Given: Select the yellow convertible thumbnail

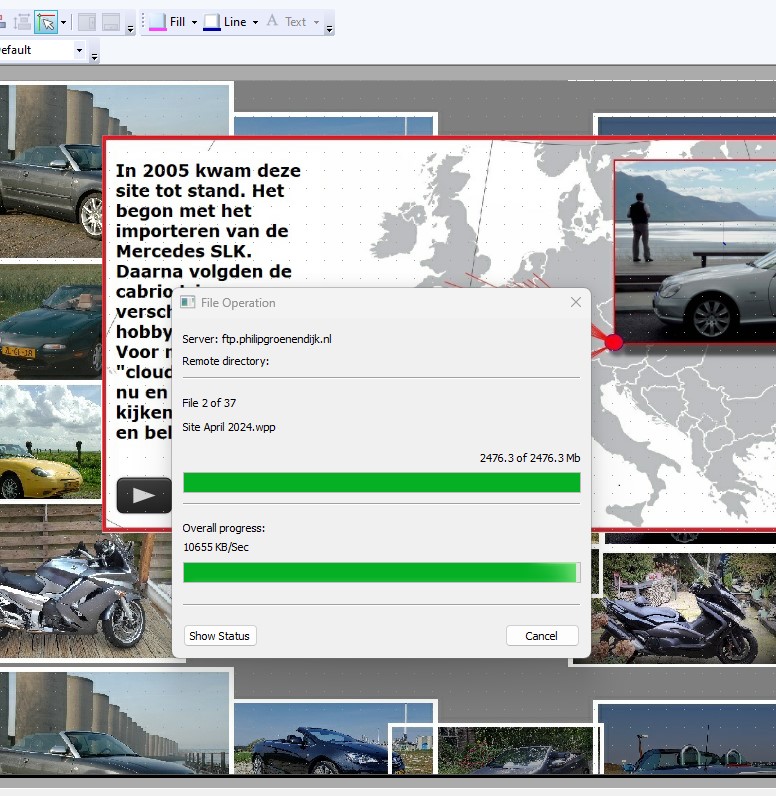Looking at the screenshot, I should pyautogui.click(x=51, y=442).
